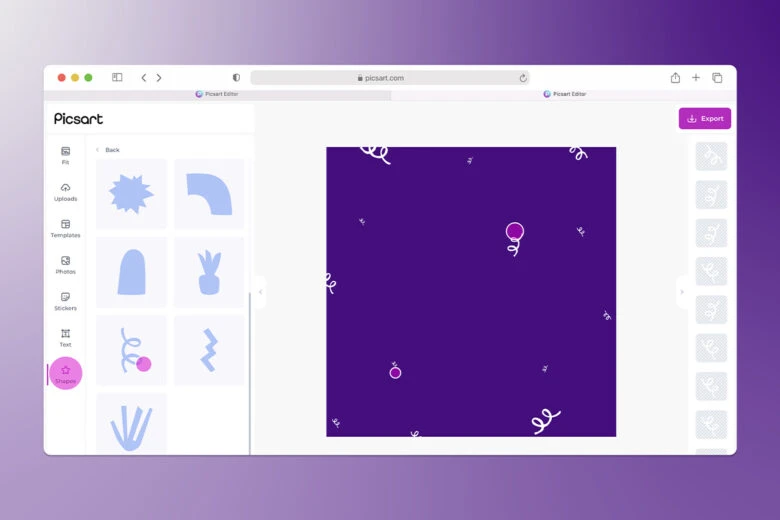The height and width of the screenshot is (520, 780).
Task: Add the potted plant shape
Action: [x=209, y=272]
